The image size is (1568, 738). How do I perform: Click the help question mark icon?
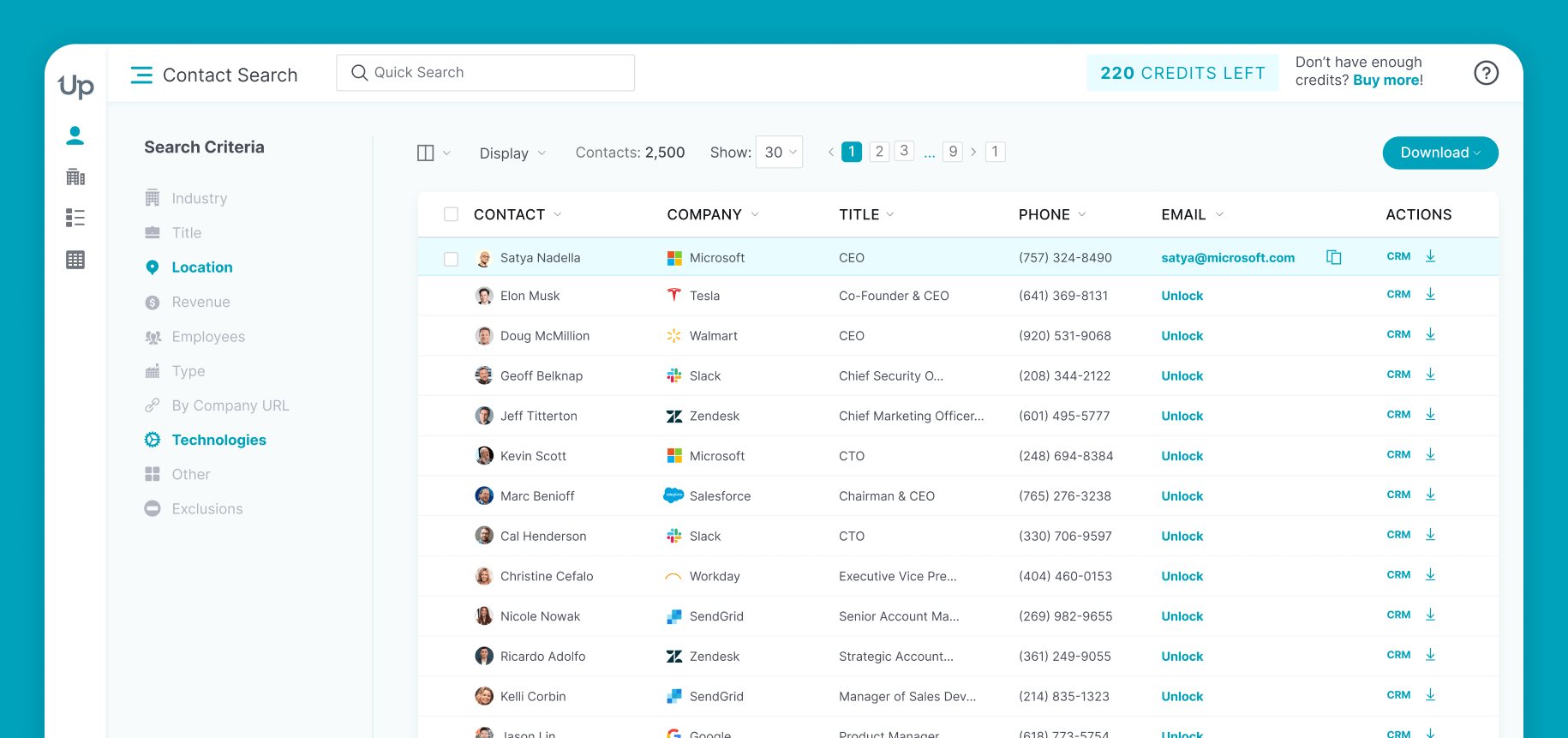[1486, 73]
